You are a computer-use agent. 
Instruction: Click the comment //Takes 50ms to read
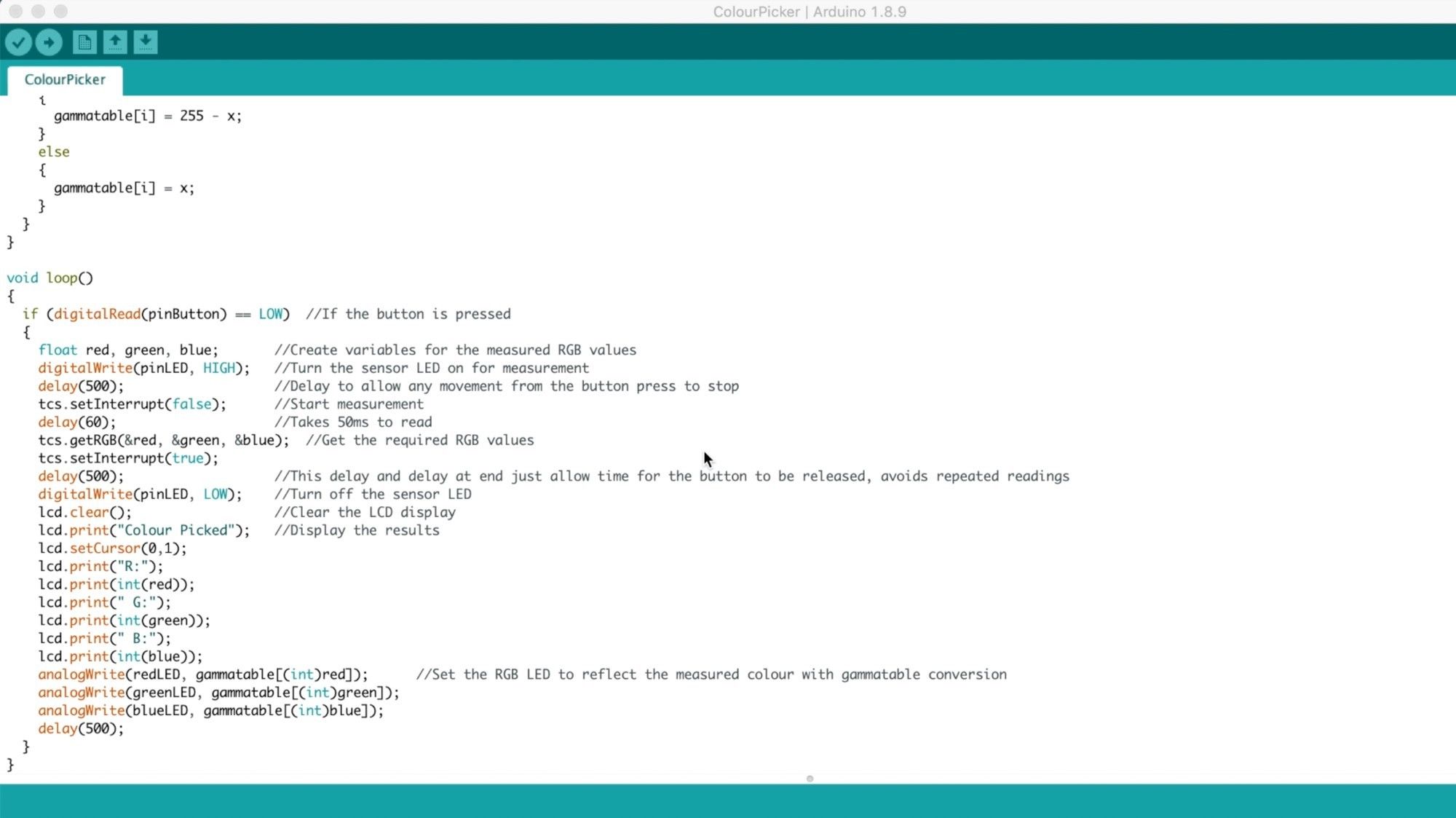[353, 422]
